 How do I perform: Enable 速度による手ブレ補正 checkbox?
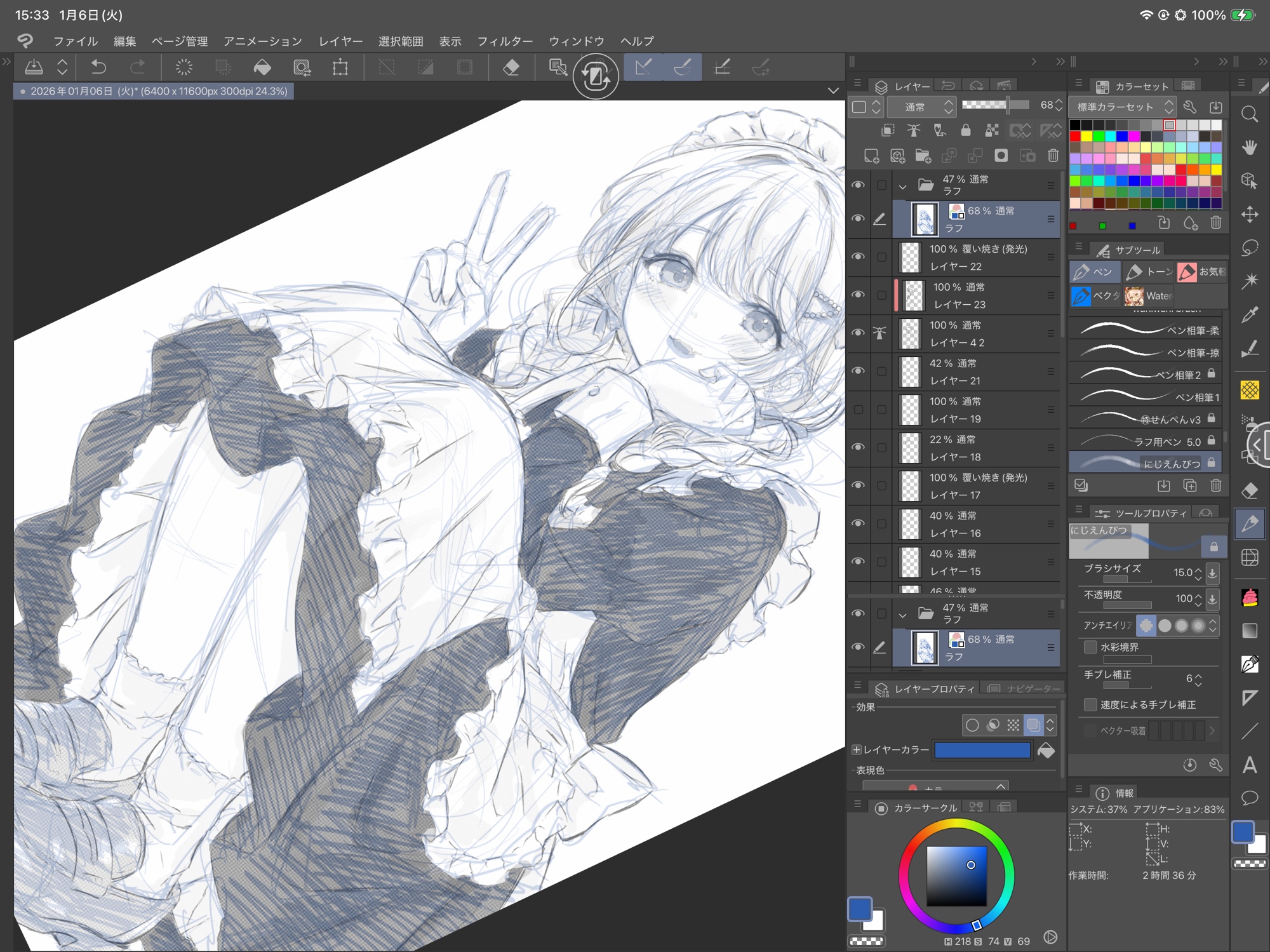click(x=1090, y=705)
